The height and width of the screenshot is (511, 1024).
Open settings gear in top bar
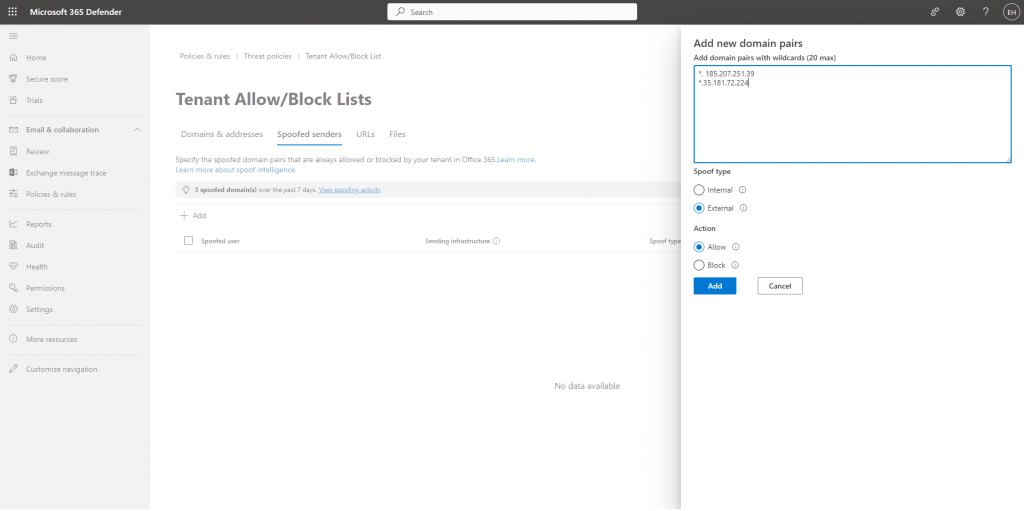(x=961, y=12)
